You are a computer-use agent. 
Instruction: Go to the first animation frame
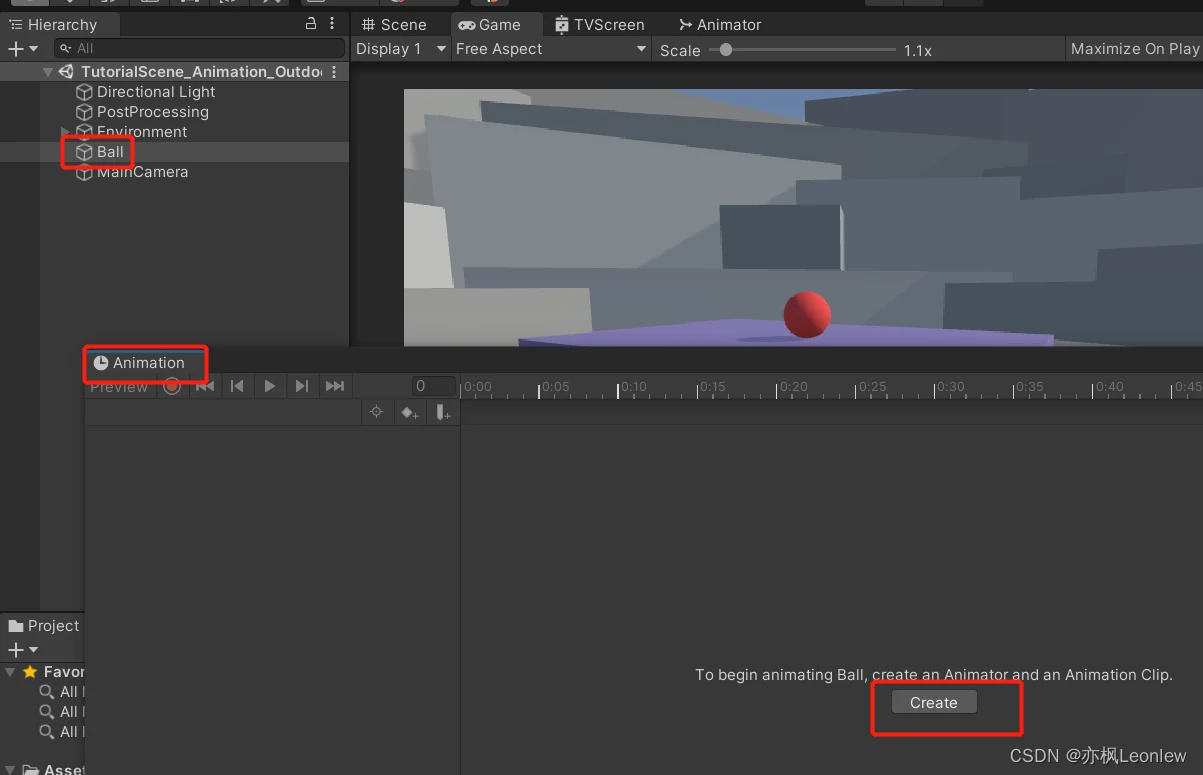[205, 386]
